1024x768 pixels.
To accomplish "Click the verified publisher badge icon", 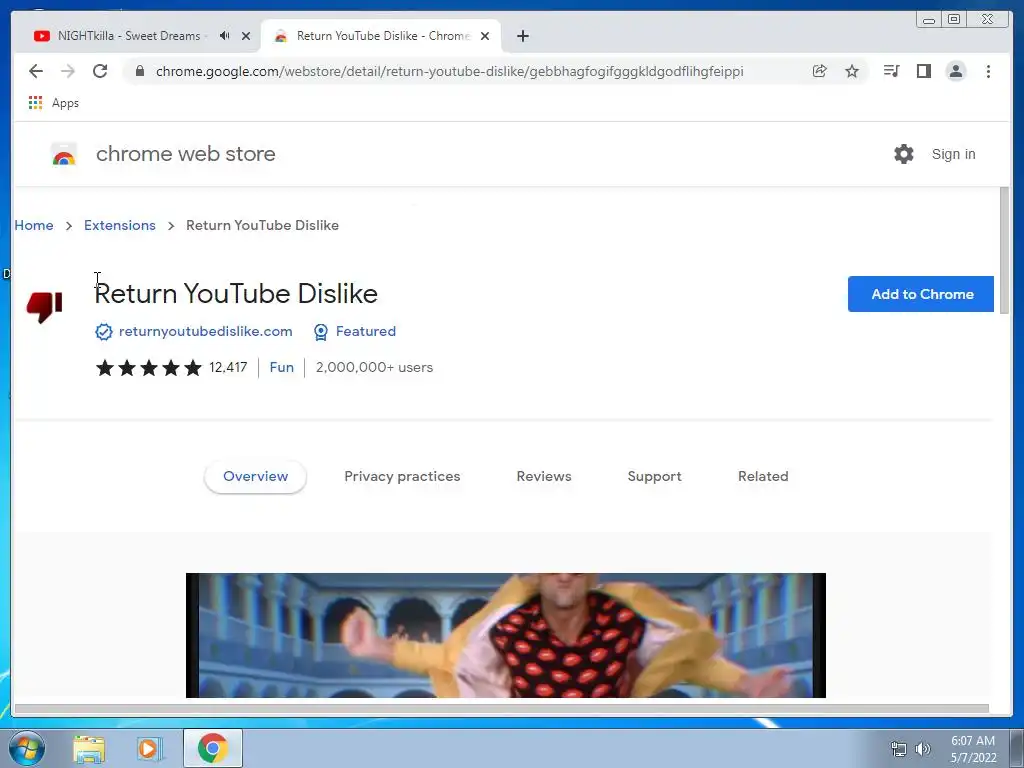I will (x=104, y=332).
